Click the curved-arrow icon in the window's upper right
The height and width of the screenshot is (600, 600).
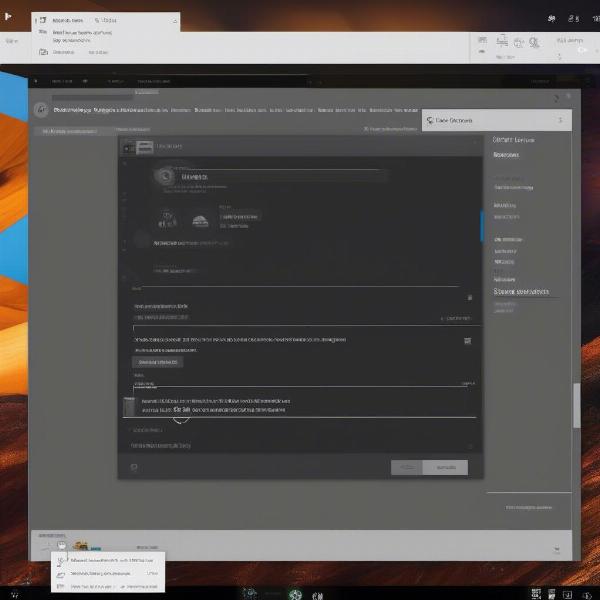(x=556, y=99)
